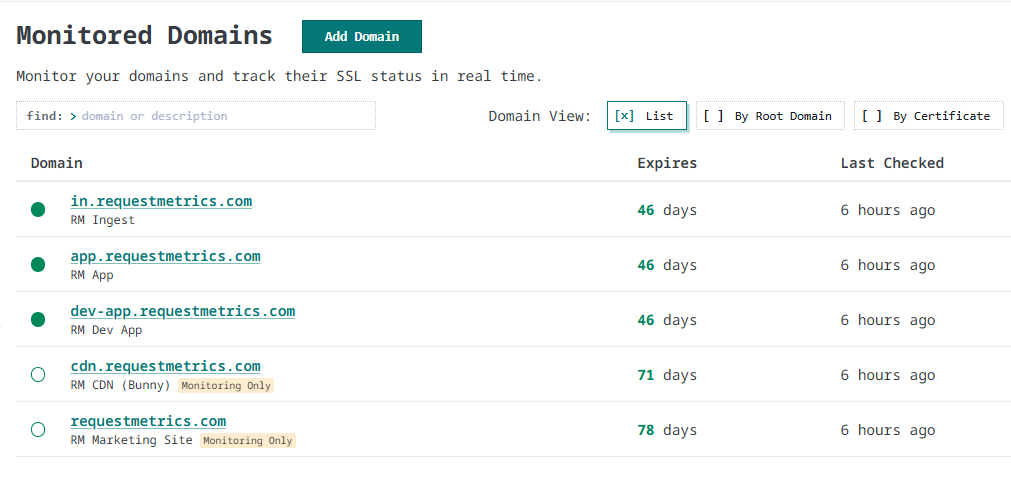
Task: Click 46 days expiry for in.requestmetrics.com
Action: 667,210
